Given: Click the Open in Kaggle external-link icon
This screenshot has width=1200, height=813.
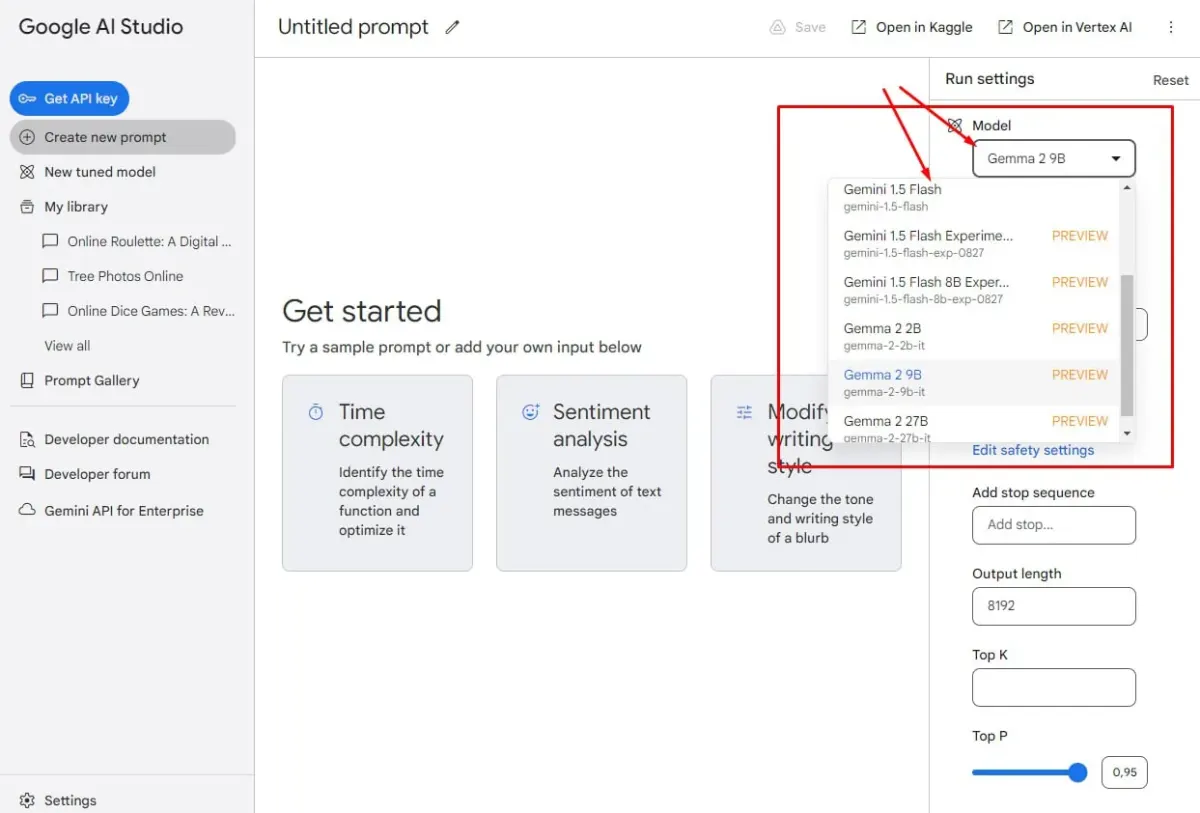Looking at the screenshot, I should (858, 28).
